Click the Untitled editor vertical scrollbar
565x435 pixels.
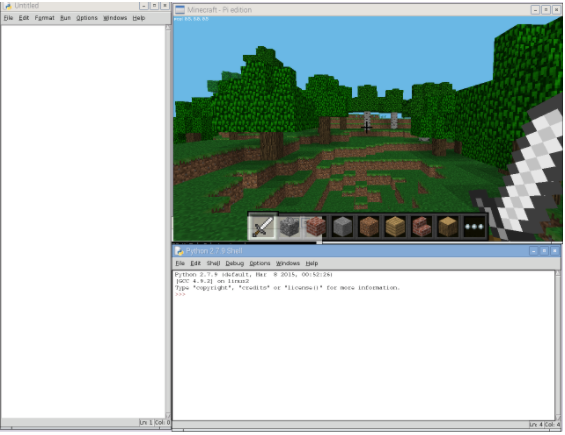pos(168,221)
